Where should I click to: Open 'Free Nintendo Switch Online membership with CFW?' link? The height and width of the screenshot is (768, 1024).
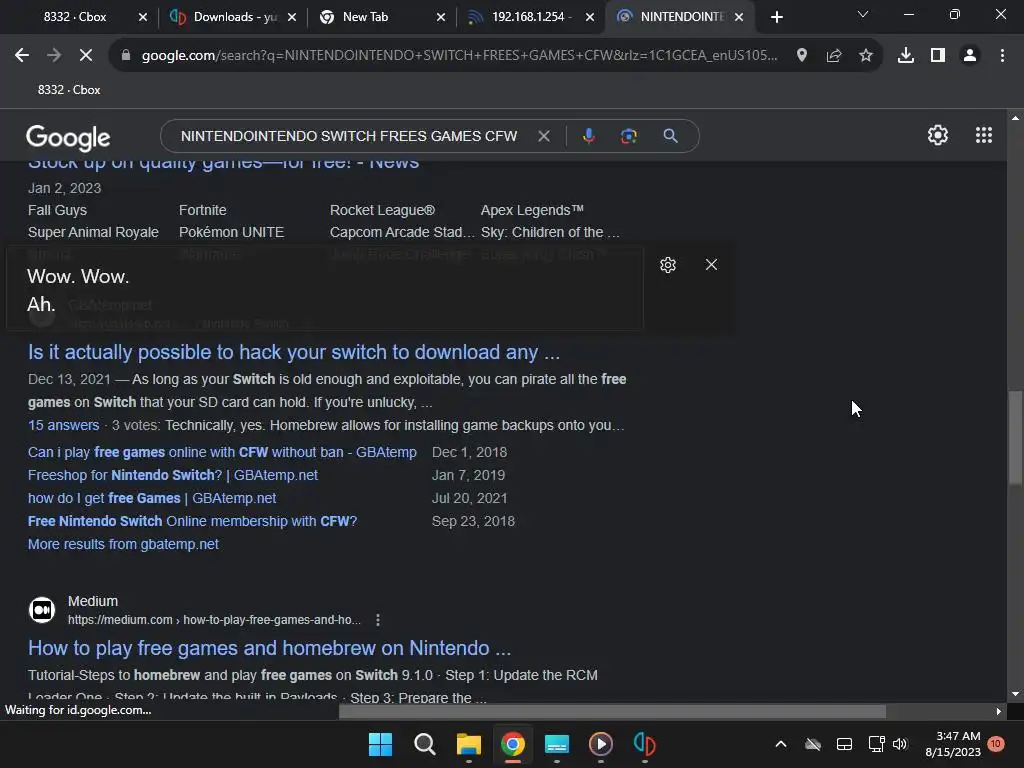[192, 521]
